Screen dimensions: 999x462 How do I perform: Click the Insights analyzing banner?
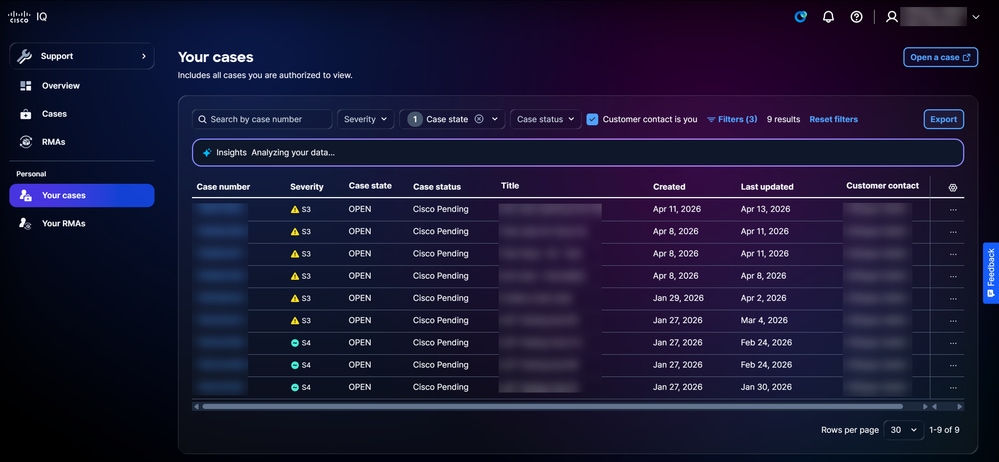click(578, 153)
